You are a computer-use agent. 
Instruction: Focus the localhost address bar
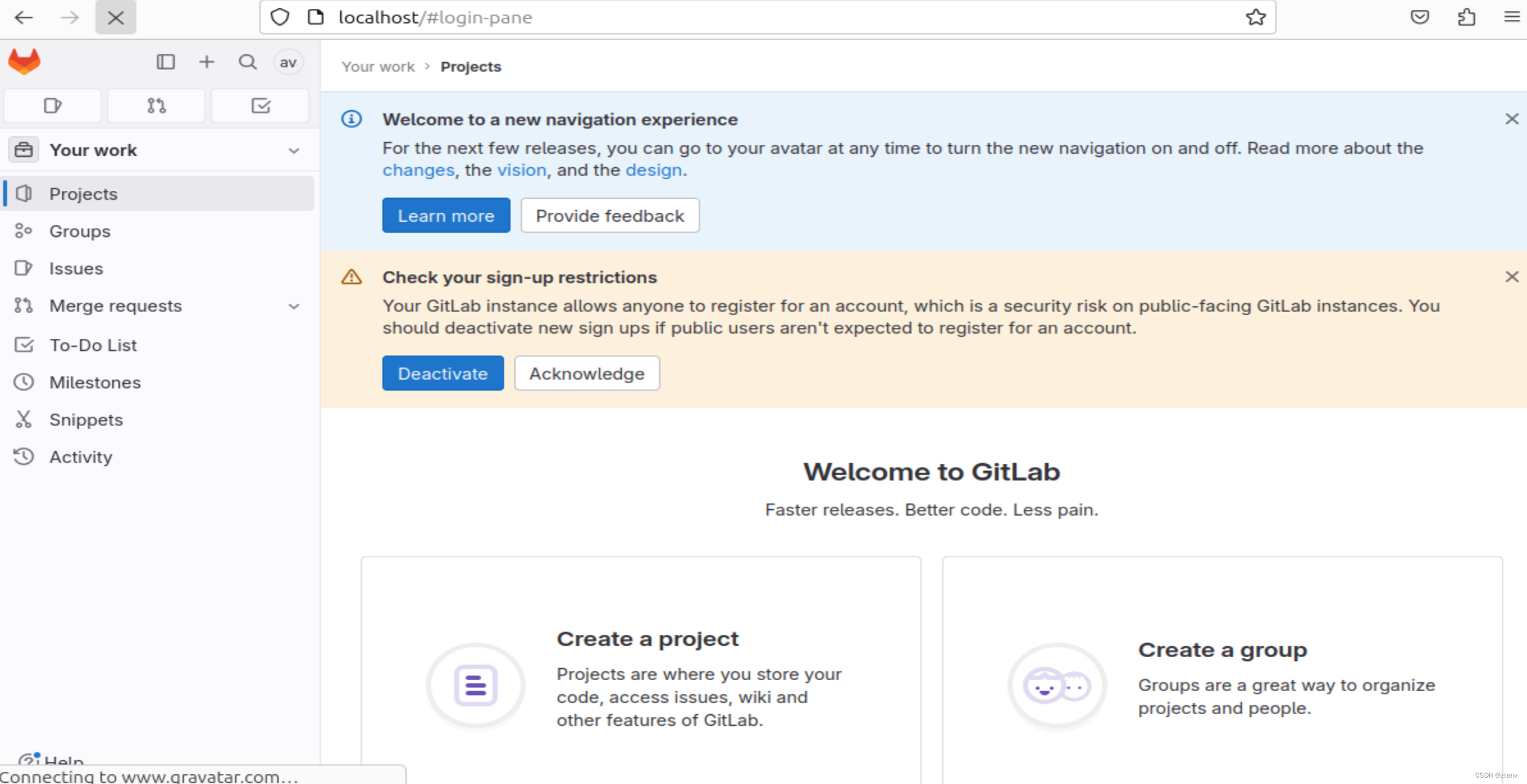point(767,17)
